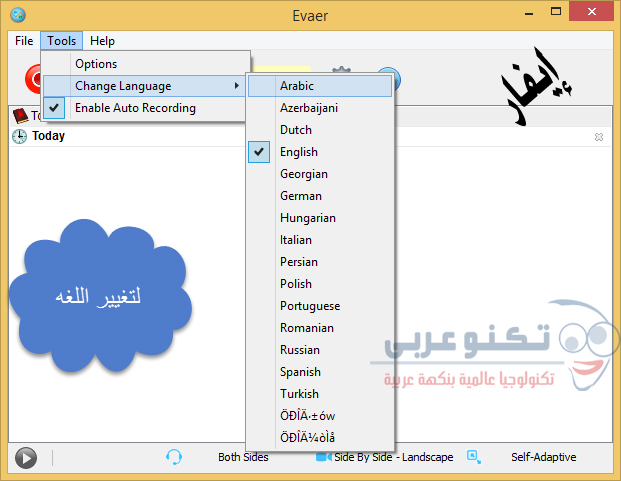Screen dimensions: 621x481
Task: Switch language to Hungarian
Action: [x=320, y=218]
